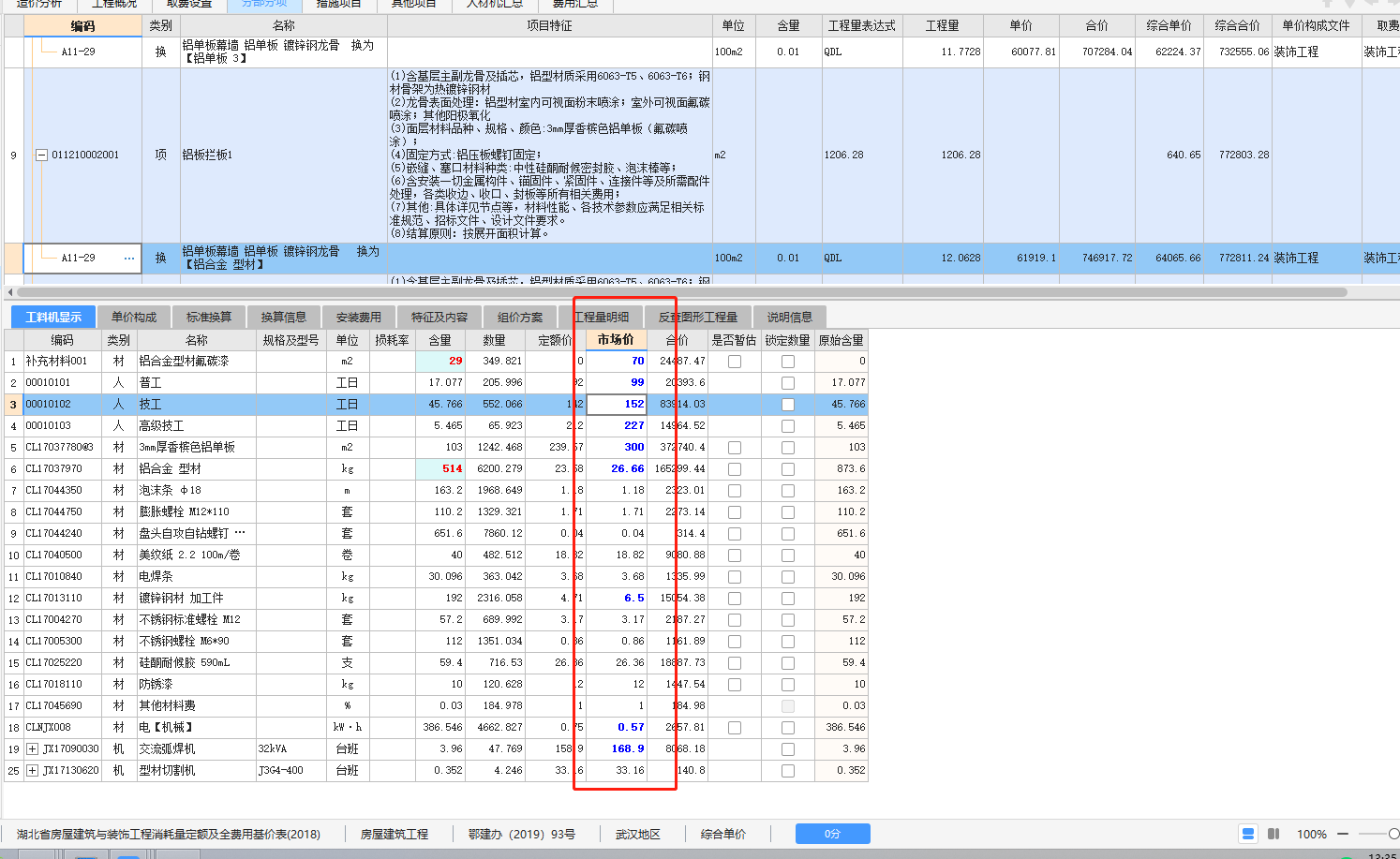
Task: Open the 反查图形工程量 tab
Action: tap(698, 317)
